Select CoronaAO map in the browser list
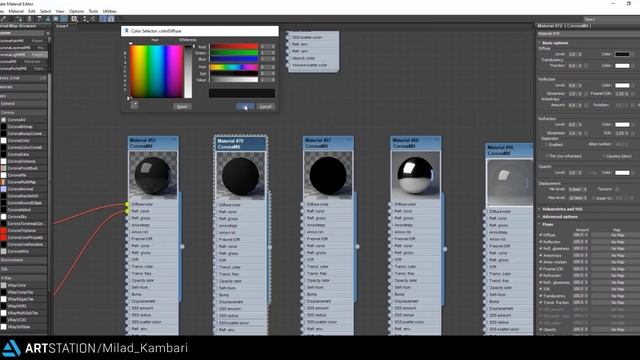Image resolution: width=640 pixels, height=360 pixels. click(x=24, y=120)
